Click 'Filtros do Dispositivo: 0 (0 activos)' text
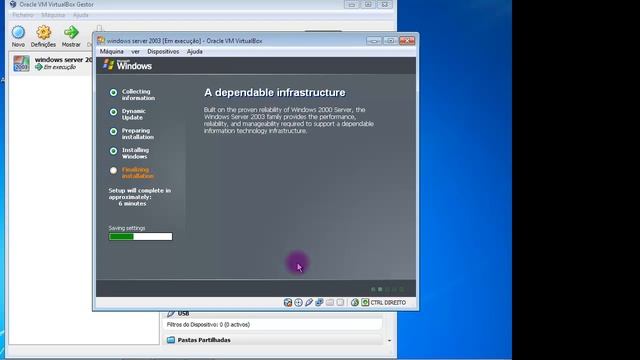The width and height of the screenshot is (640, 360). (208, 324)
